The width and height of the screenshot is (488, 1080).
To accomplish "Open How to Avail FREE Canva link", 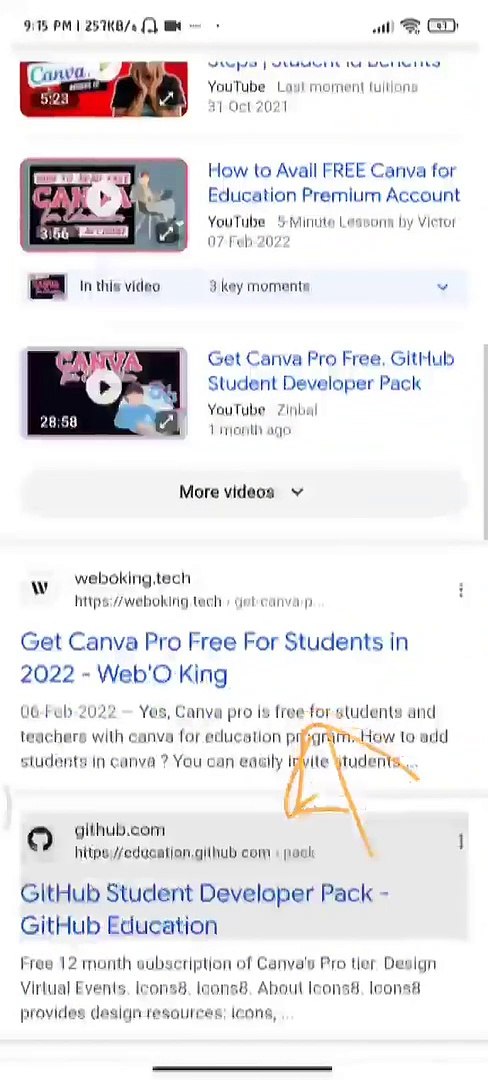I will pos(334,183).
